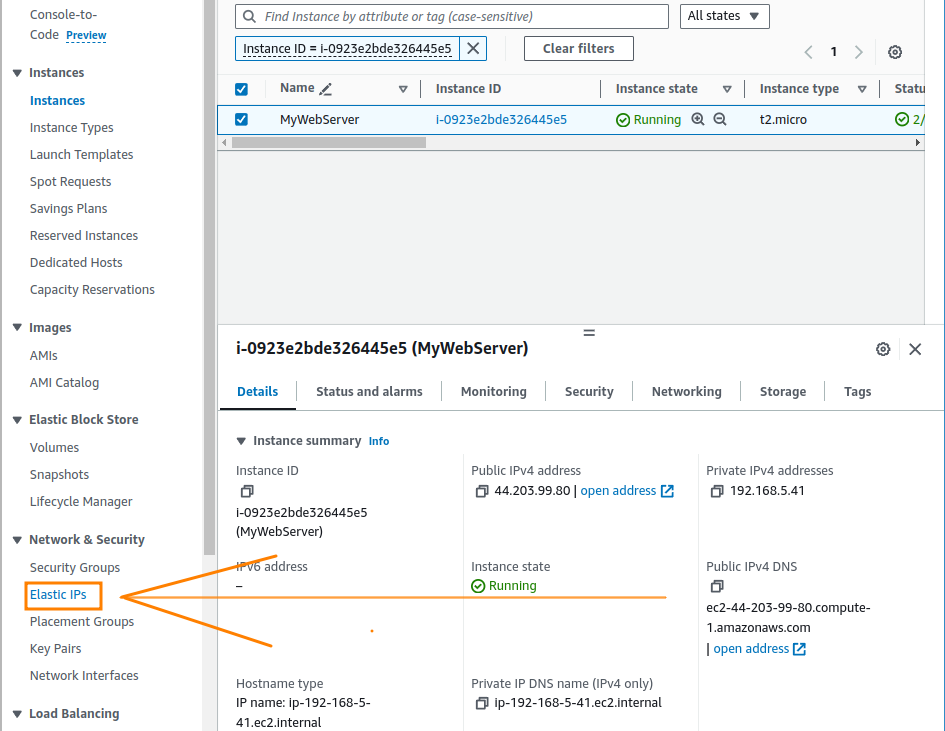This screenshot has width=945, height=731.
Task: Switch to the Monitoring tab
Action: [x=493, y=391]
